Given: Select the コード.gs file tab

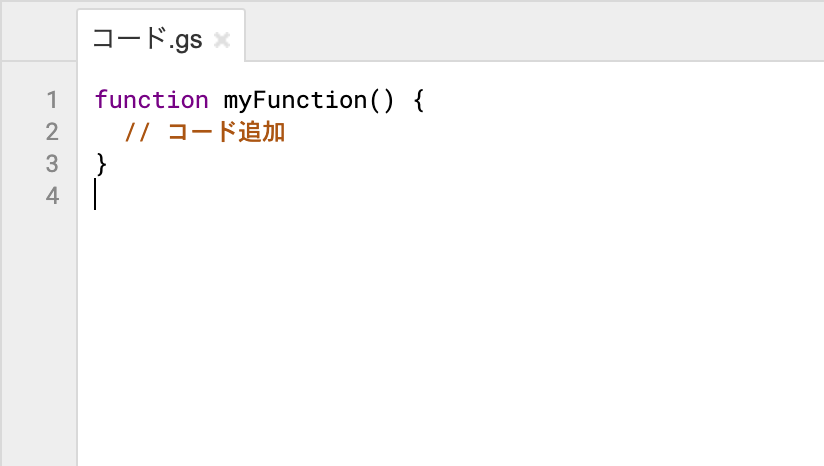Looking at the screenshot, I should click(146, 40).
